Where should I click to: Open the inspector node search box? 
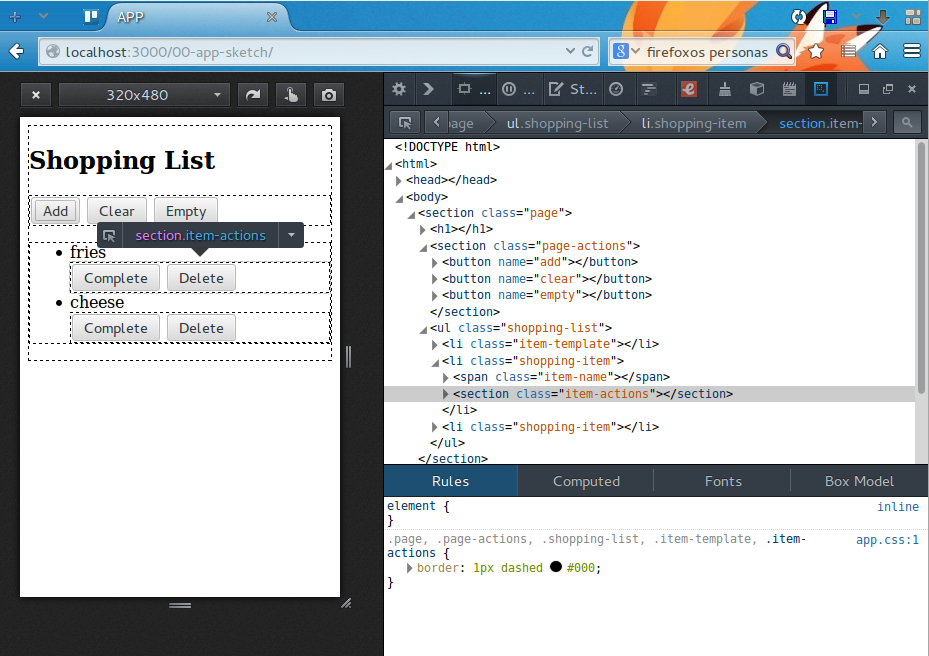pos(906,123)
